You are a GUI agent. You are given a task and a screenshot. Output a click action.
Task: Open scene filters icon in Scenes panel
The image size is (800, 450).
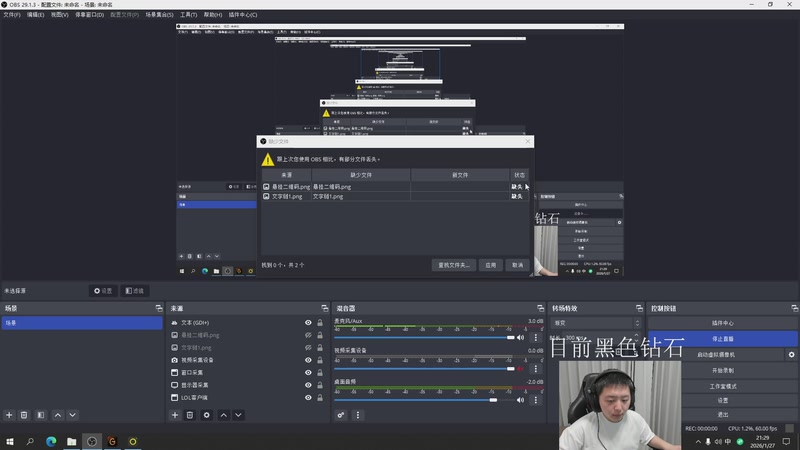[x=41, y=415]
